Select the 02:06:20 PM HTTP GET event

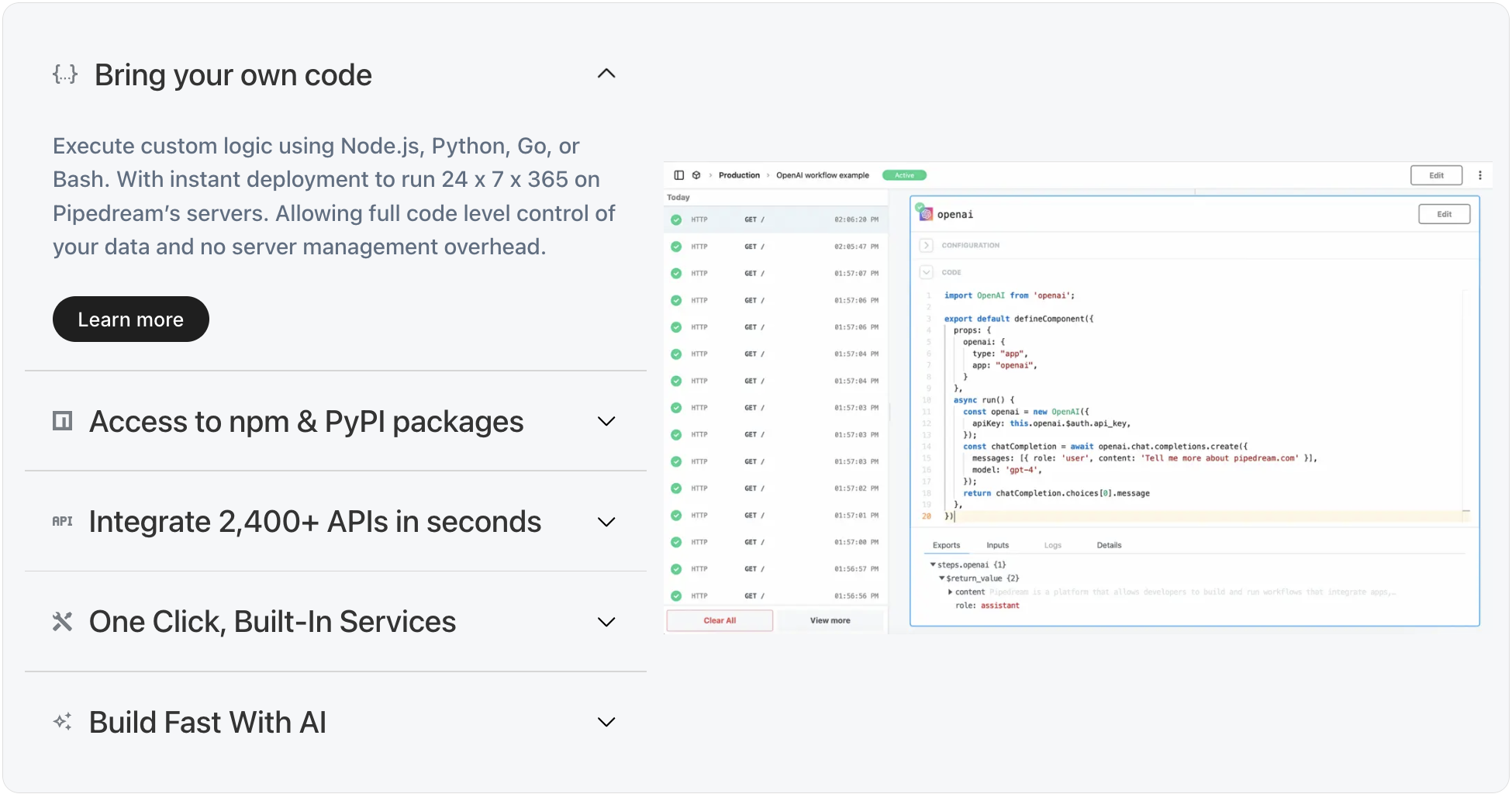pos(775,219)
